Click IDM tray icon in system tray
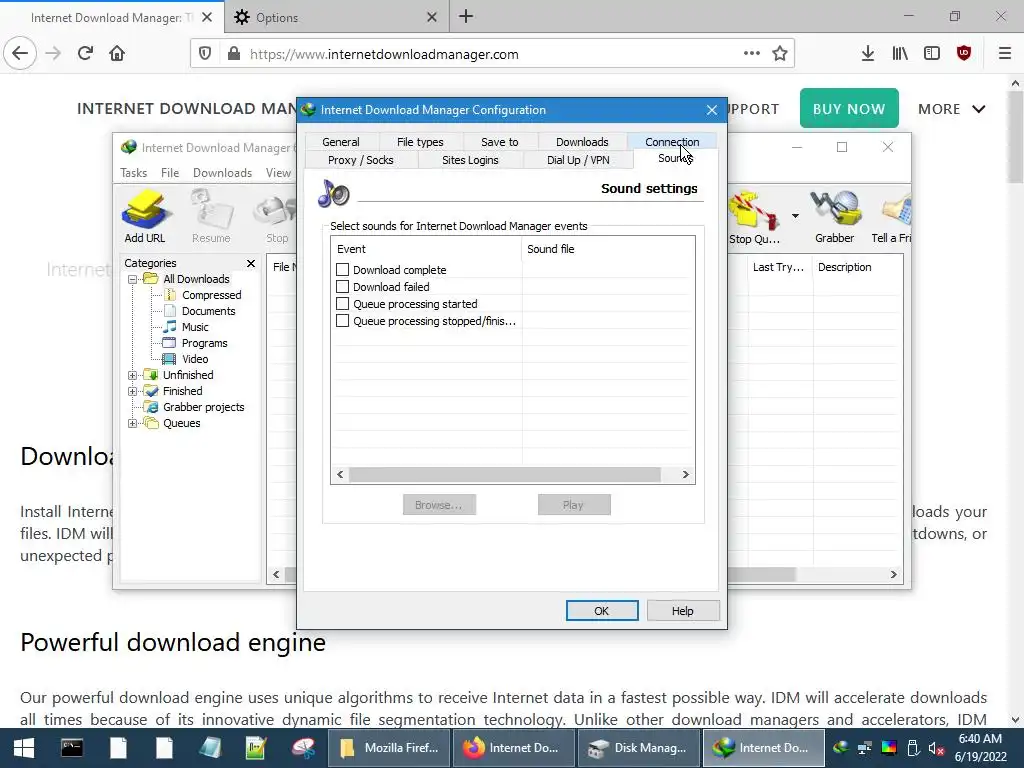Viewport: 1024px width, 768px height. coord(840,748)
